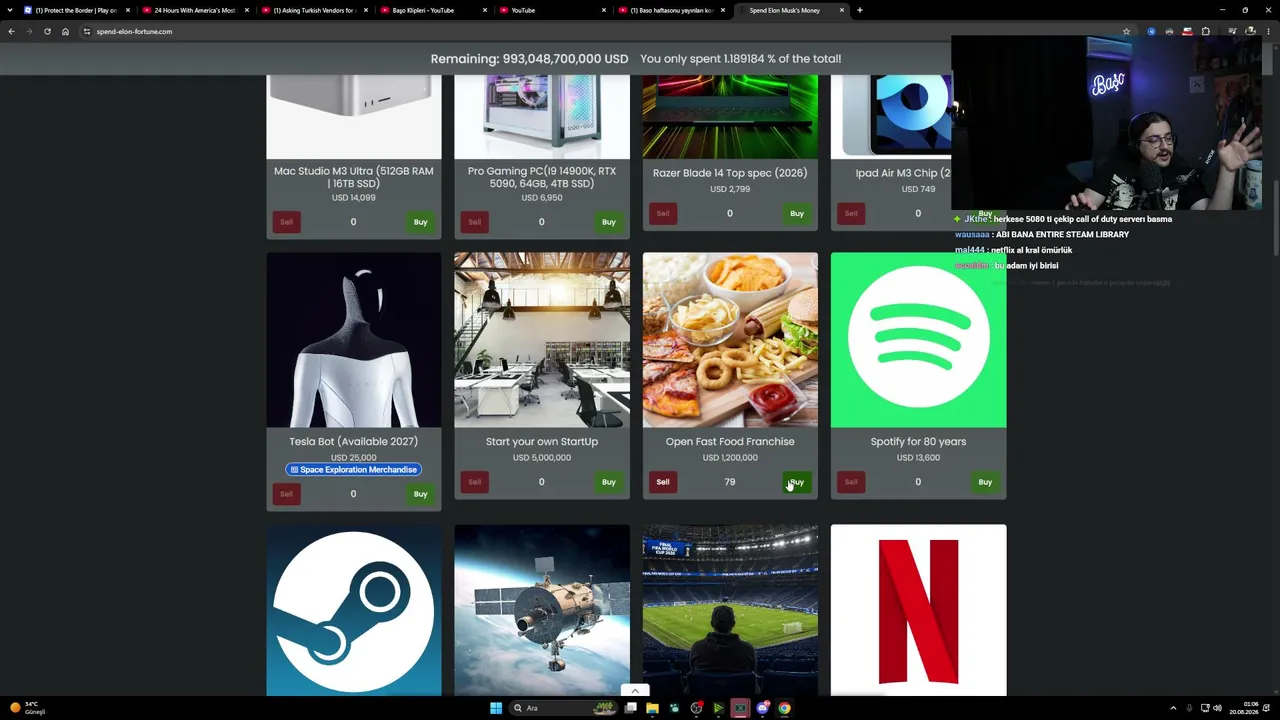Open a new browser tab
The height and width of the screenshot is (720, 1280).
[860, 10]
